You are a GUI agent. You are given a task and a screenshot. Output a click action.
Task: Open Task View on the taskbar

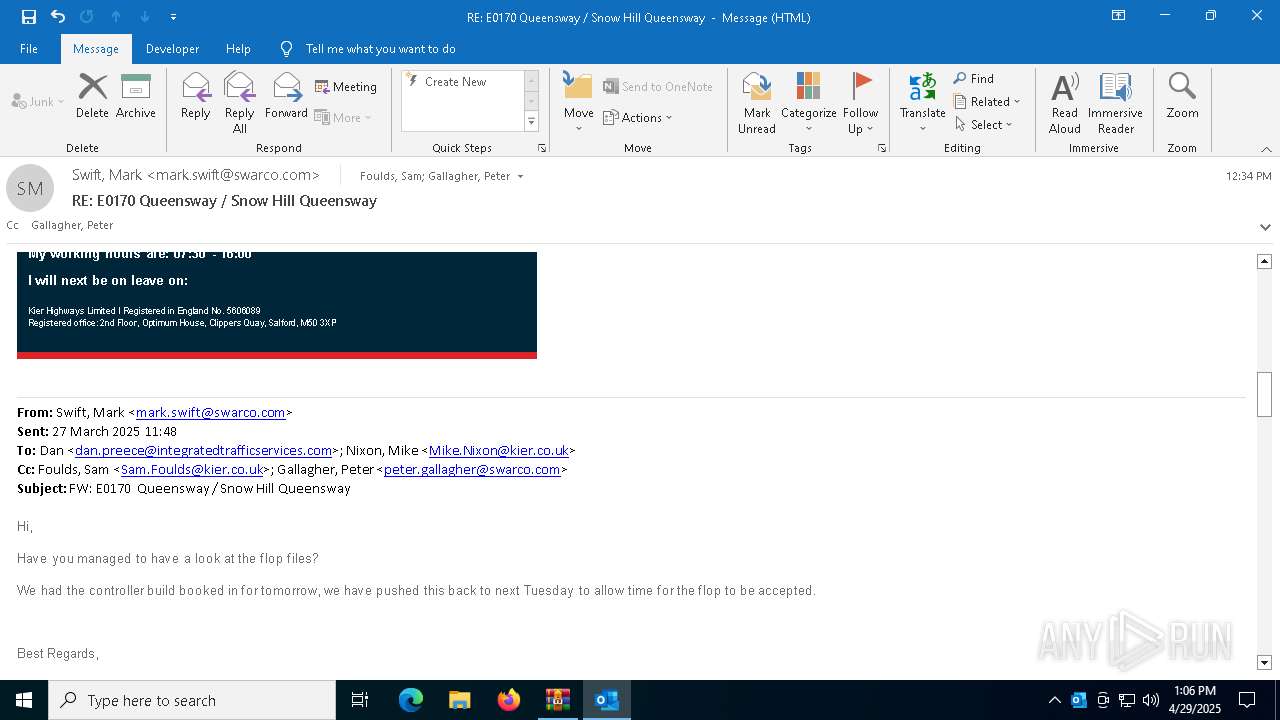pyautogui.click(x=360, y=700)
